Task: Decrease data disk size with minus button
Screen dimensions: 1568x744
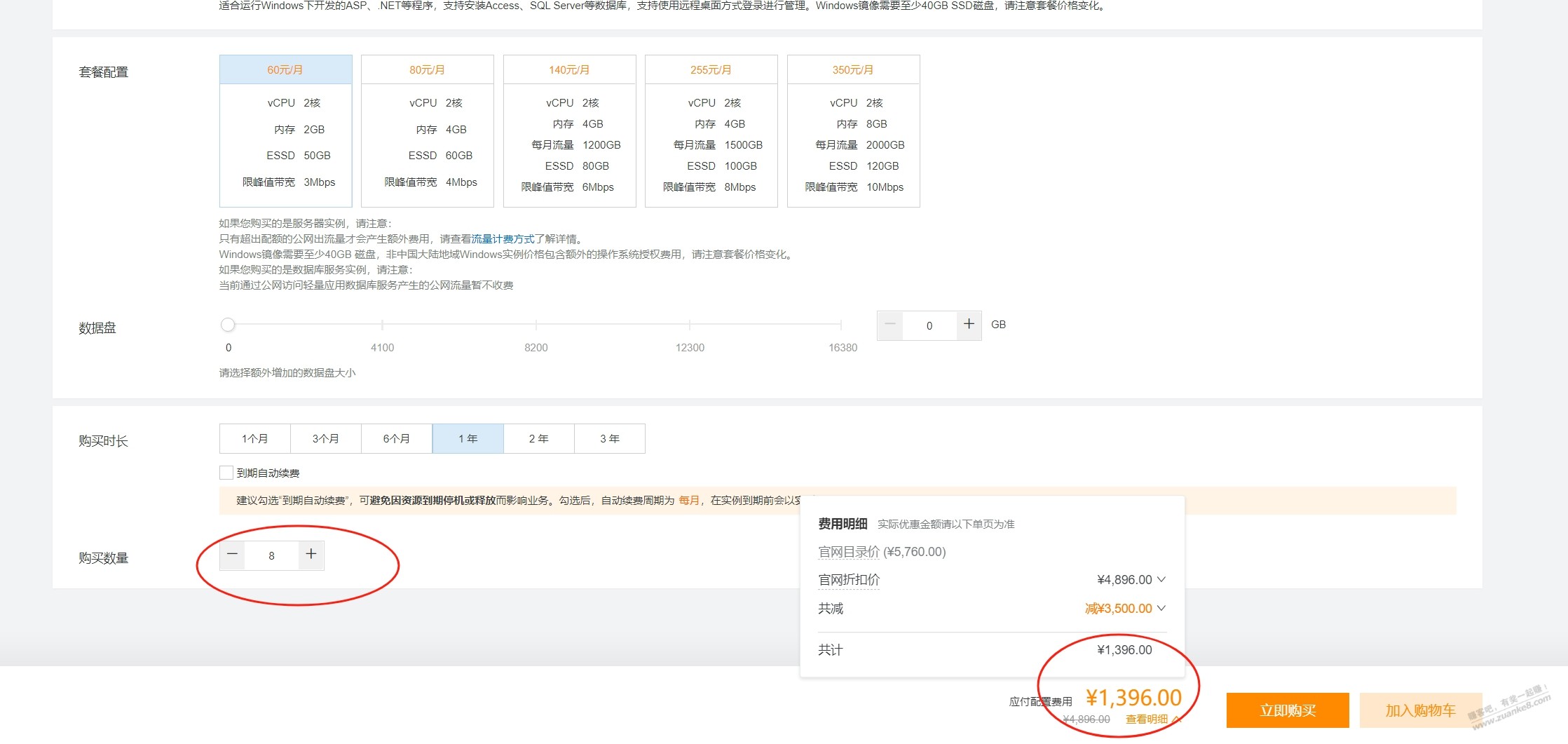Action: (x=890, y=325)
